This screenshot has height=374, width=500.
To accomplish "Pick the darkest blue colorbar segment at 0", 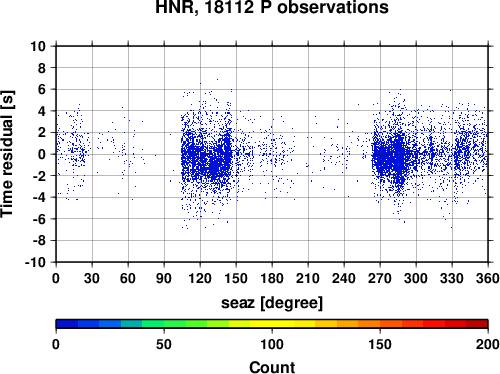I will pos(67,324).
